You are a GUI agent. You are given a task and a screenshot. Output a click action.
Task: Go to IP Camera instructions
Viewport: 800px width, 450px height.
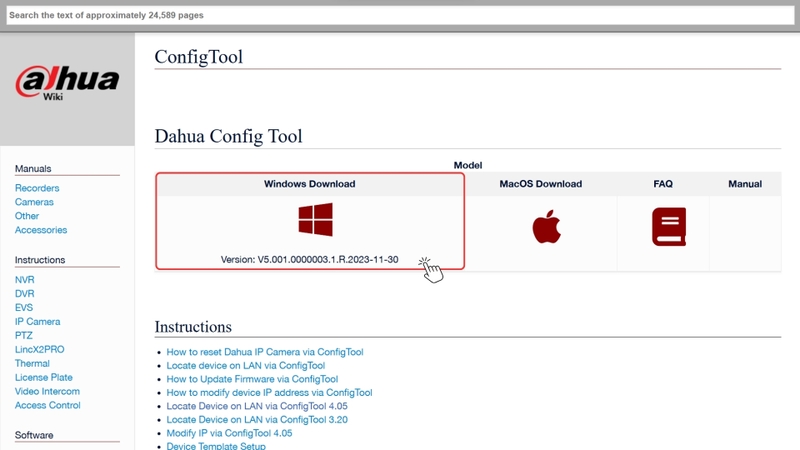tap(37, 321)
